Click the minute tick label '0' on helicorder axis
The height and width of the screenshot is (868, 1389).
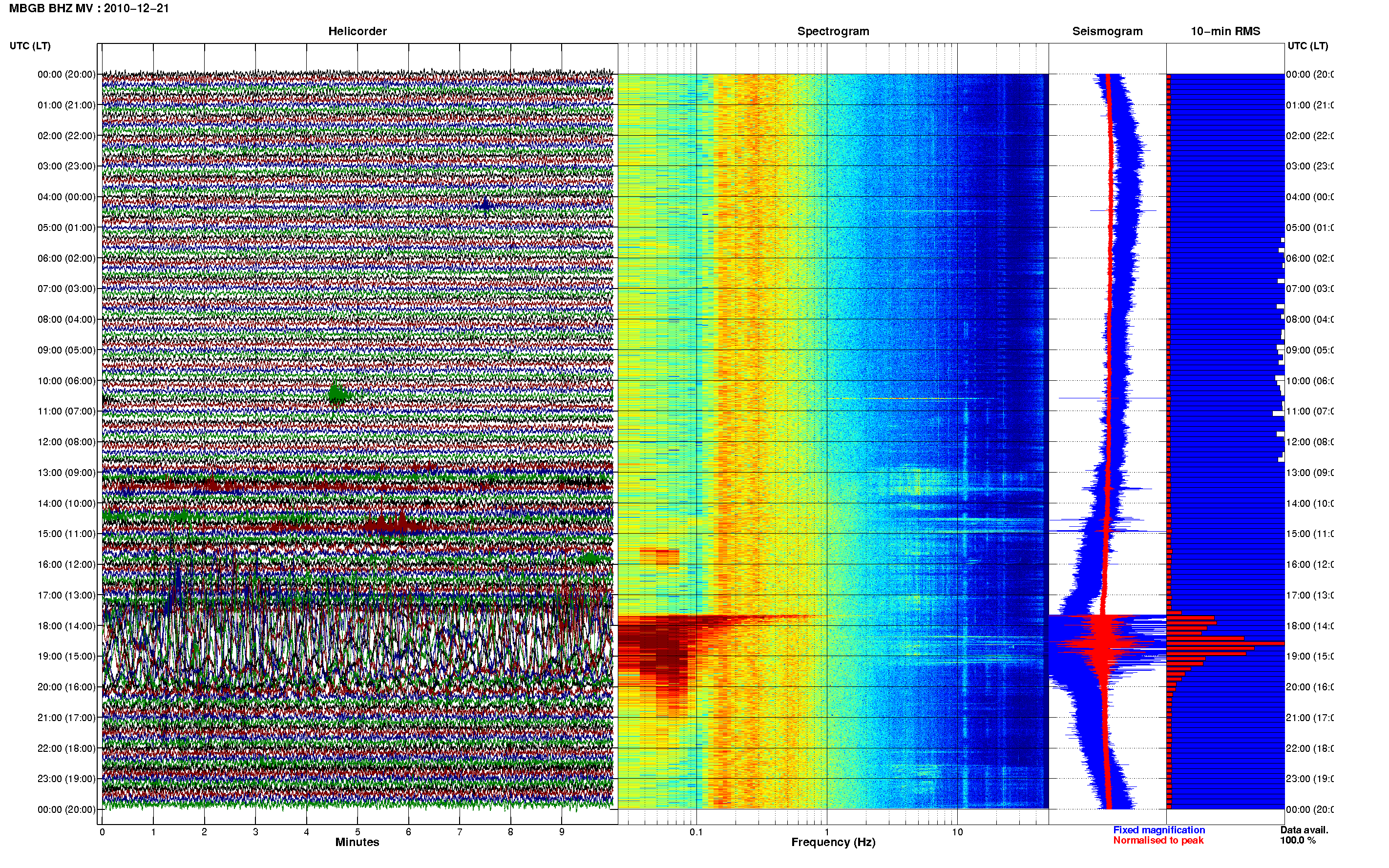[102, 832]
